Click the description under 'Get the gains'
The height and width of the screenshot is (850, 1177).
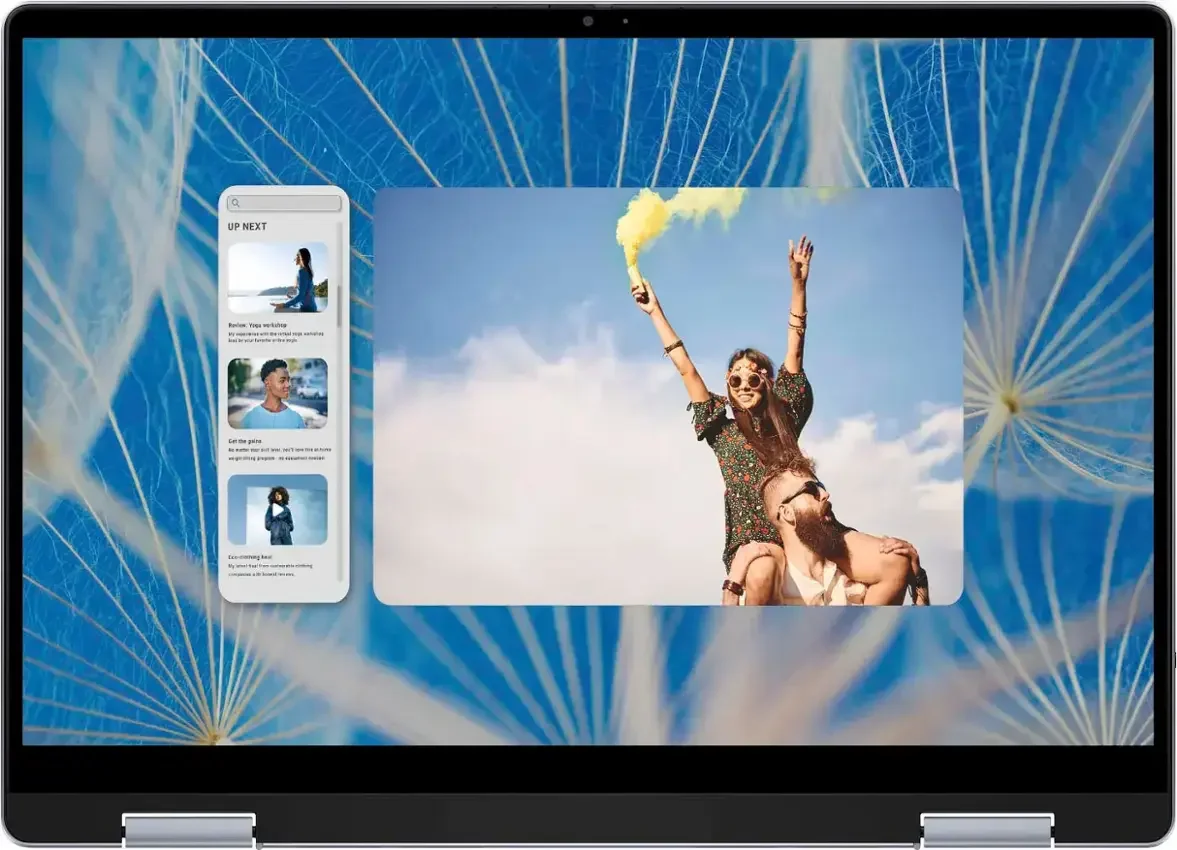[277, 454]
